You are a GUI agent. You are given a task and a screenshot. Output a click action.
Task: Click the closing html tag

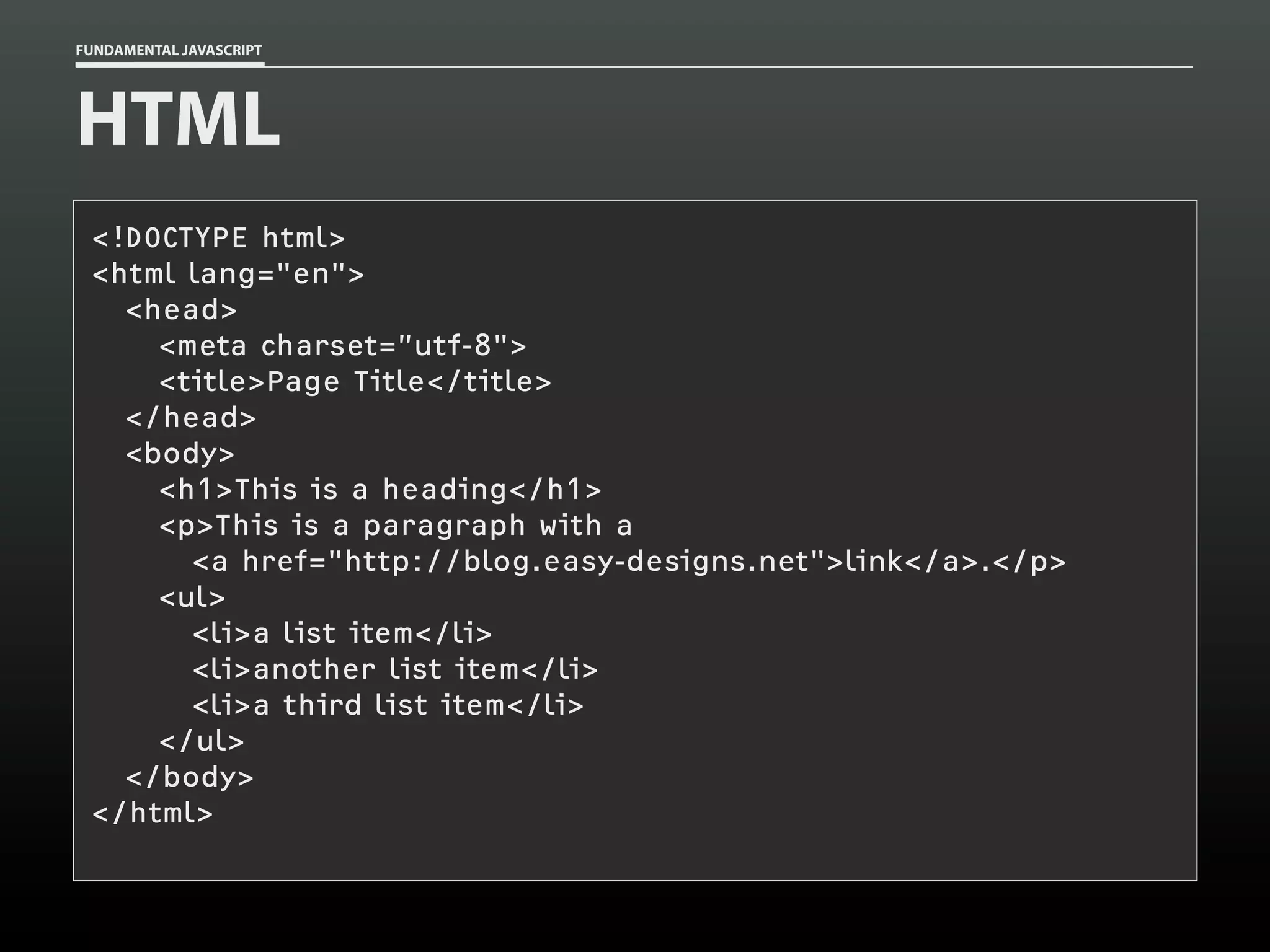pos(153,813)
